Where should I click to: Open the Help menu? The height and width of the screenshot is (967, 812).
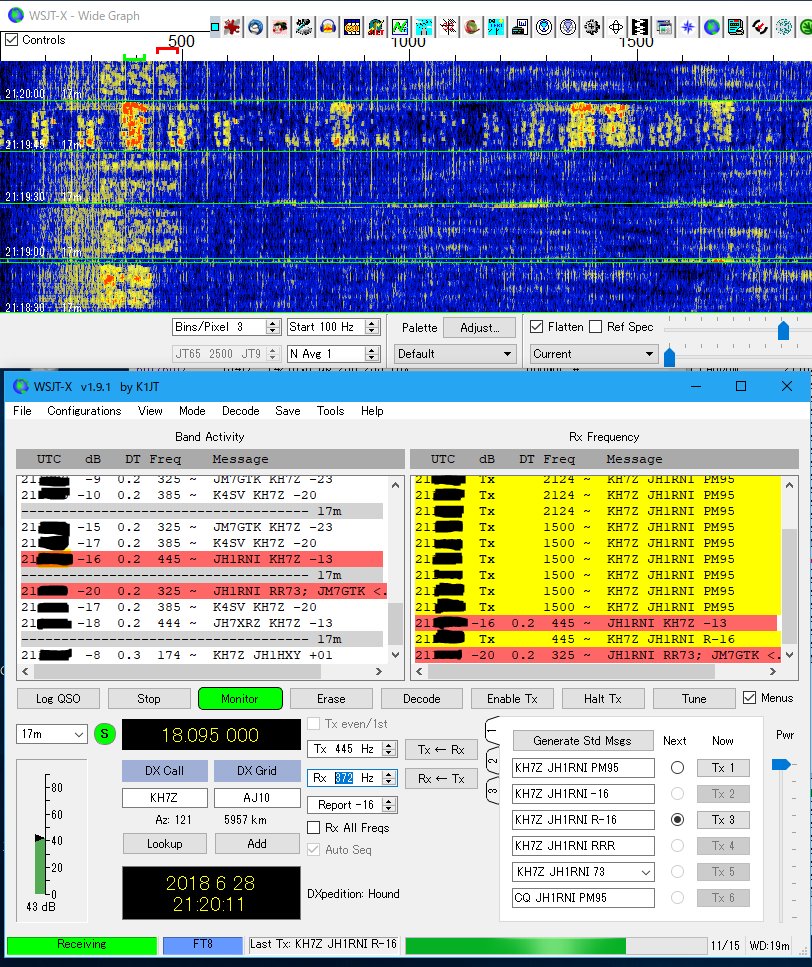(x=372, y=411)
